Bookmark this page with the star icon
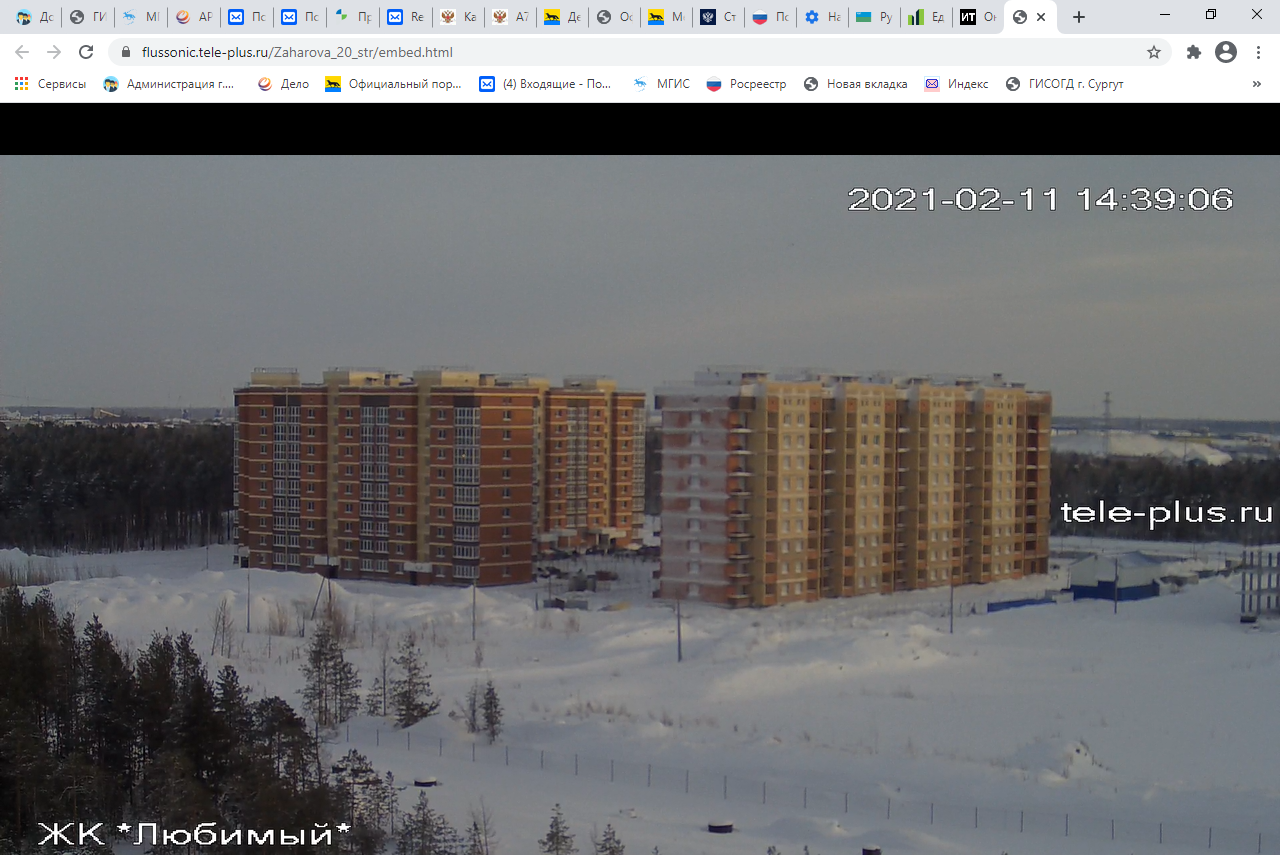The height and width of the screenshot is (855, 1280). click(x=1154, y=52)
